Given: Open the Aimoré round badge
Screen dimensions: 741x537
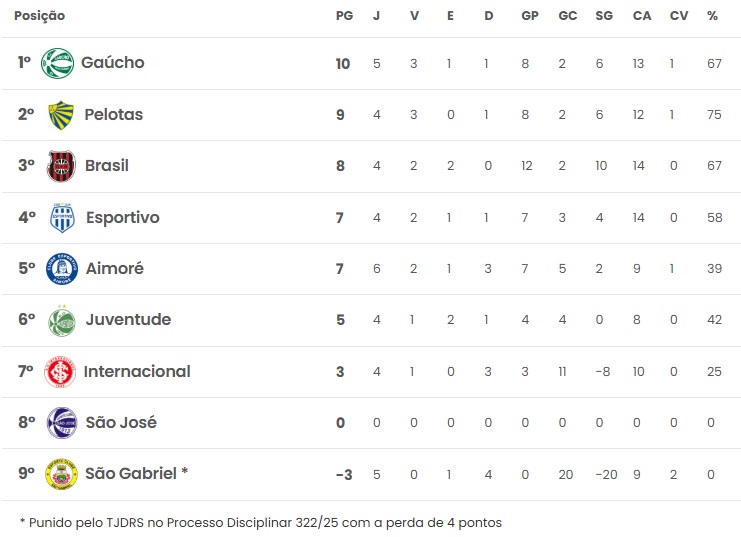Looking at the screenshot, I should pos(61,269).
